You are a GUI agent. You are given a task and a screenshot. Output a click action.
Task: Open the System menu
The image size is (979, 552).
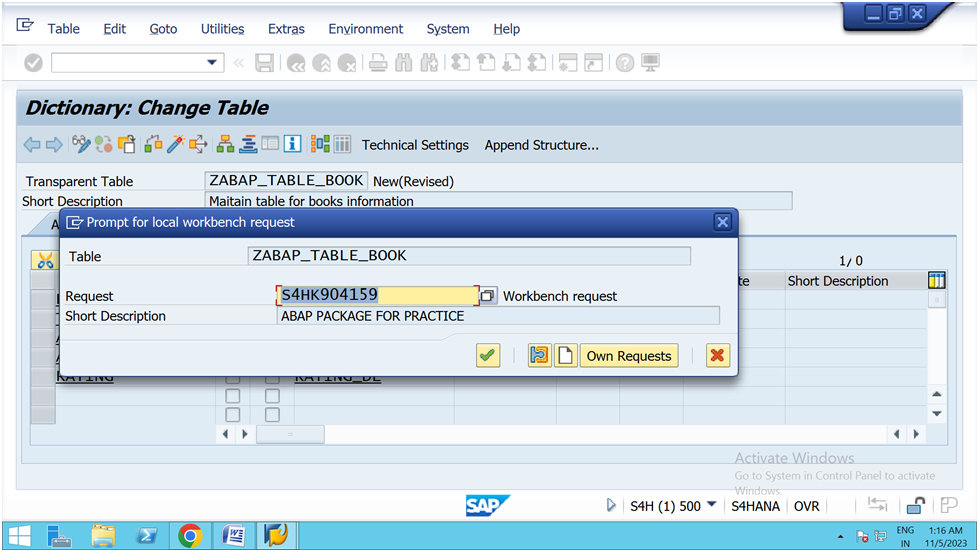click(448, 29)
